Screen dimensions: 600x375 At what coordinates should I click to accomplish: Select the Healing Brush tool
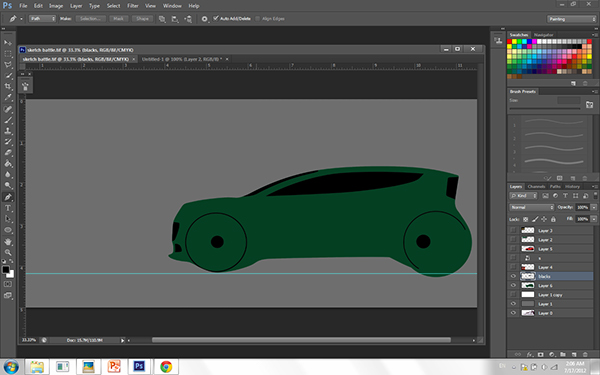click(x=8, y=109)
